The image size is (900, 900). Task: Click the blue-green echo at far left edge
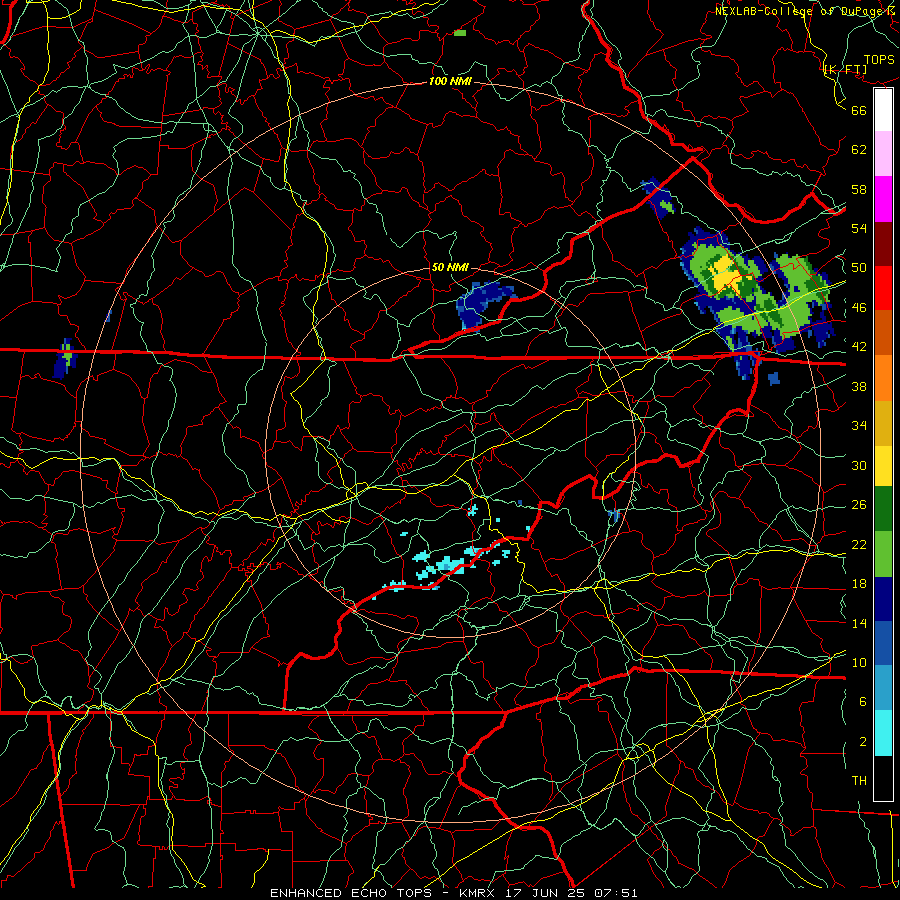[65, 359]
